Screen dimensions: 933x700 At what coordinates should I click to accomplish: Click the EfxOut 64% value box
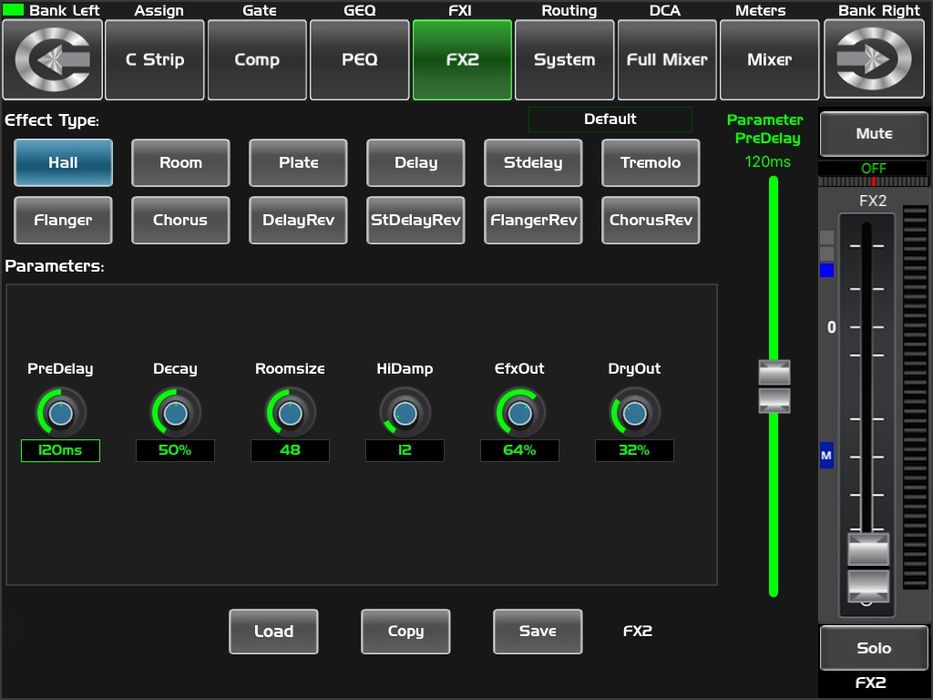(519, 450)
